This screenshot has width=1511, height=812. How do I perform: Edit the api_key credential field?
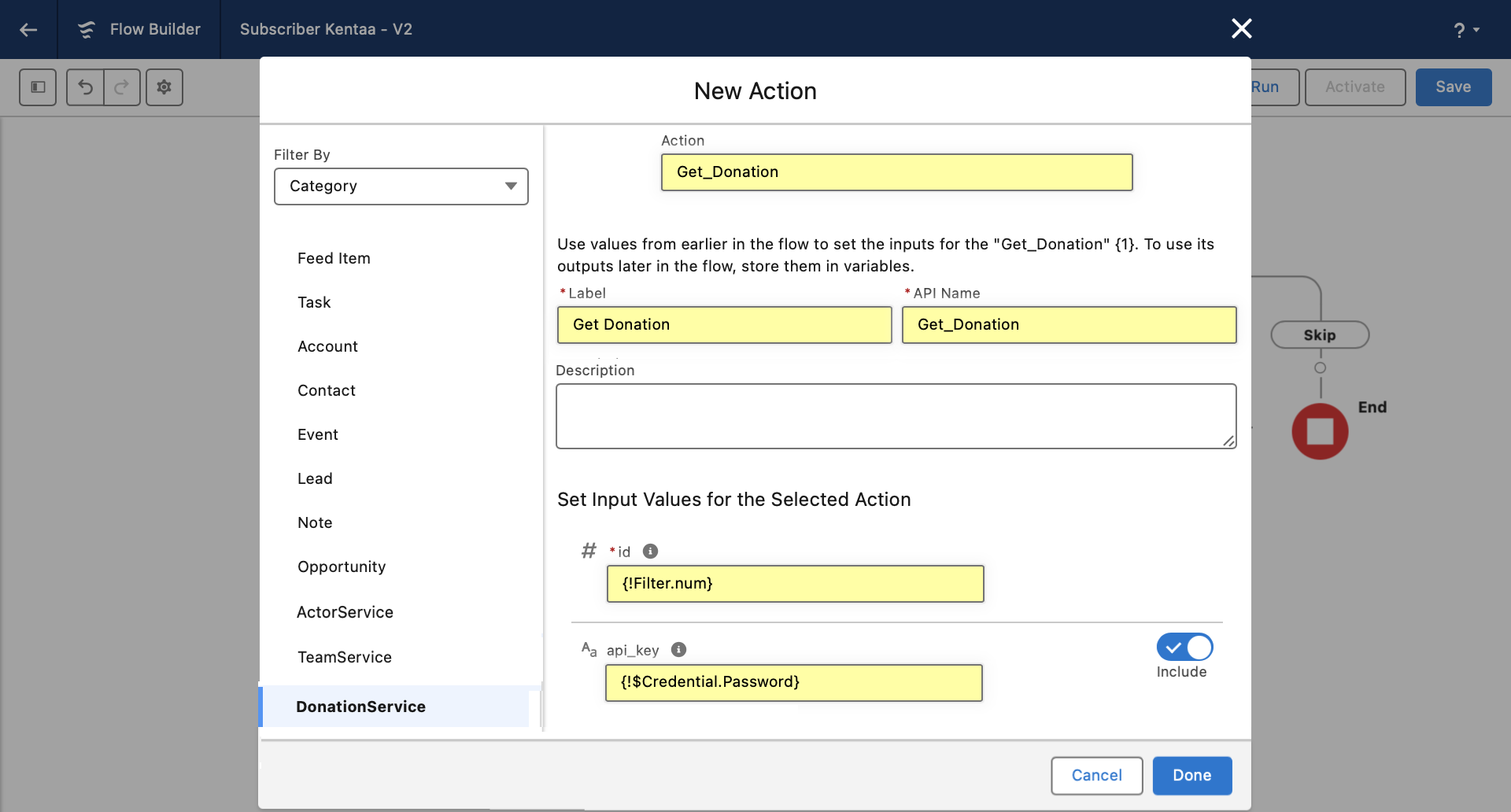(x=793, y=682)
